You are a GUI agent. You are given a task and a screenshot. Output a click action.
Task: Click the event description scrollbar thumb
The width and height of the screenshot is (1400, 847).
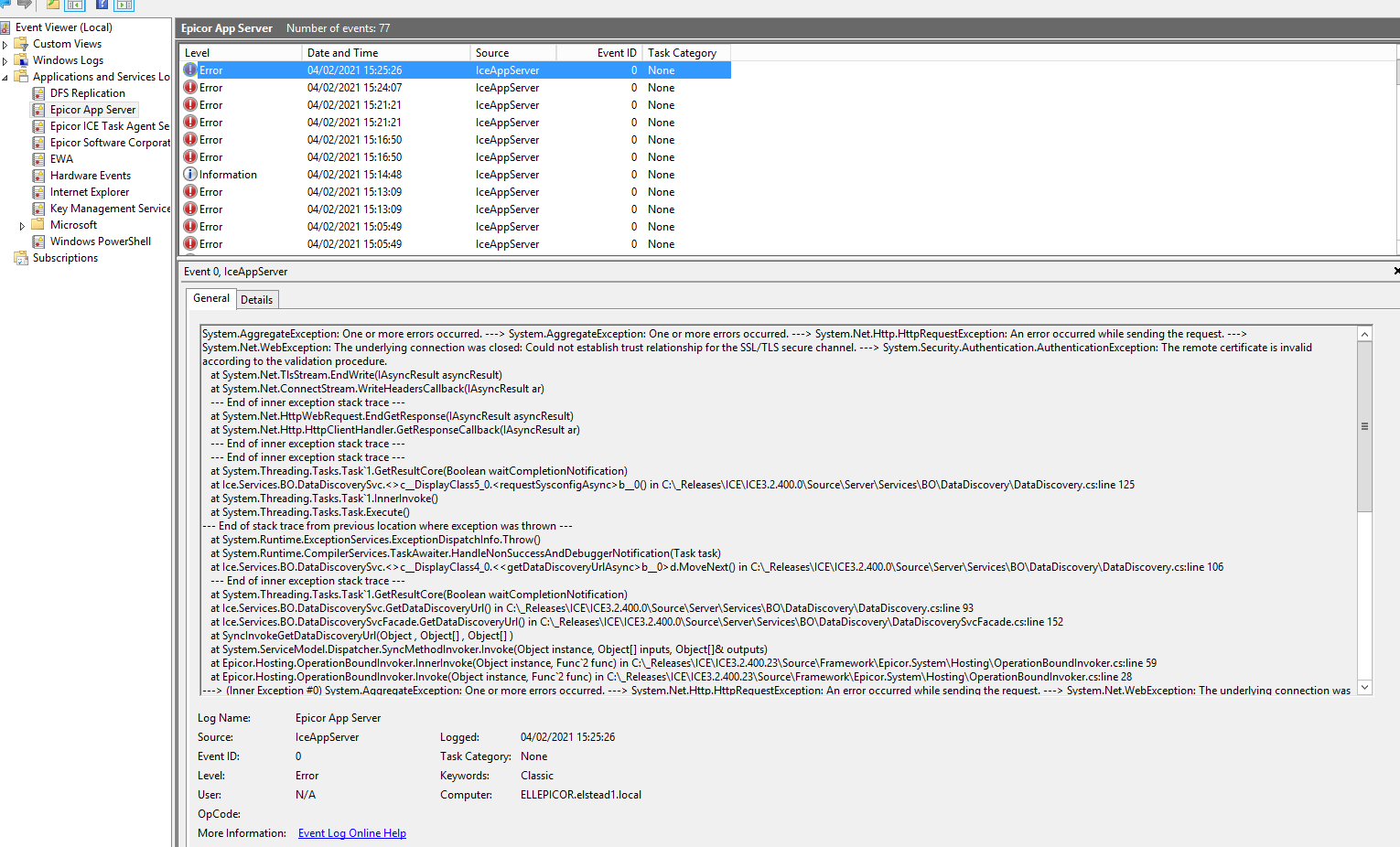(x=1364, y=426)
